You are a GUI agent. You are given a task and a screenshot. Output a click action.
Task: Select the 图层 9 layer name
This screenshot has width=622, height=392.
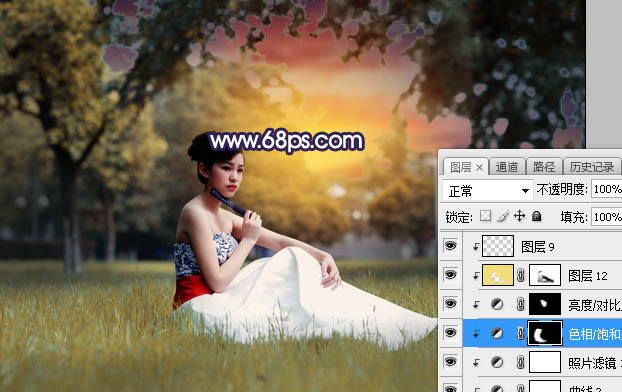[538, 247]
